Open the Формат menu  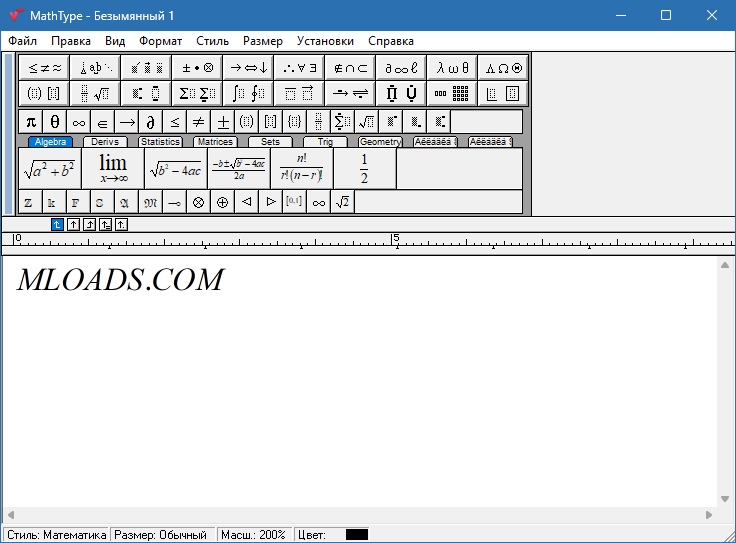(161, 41)
